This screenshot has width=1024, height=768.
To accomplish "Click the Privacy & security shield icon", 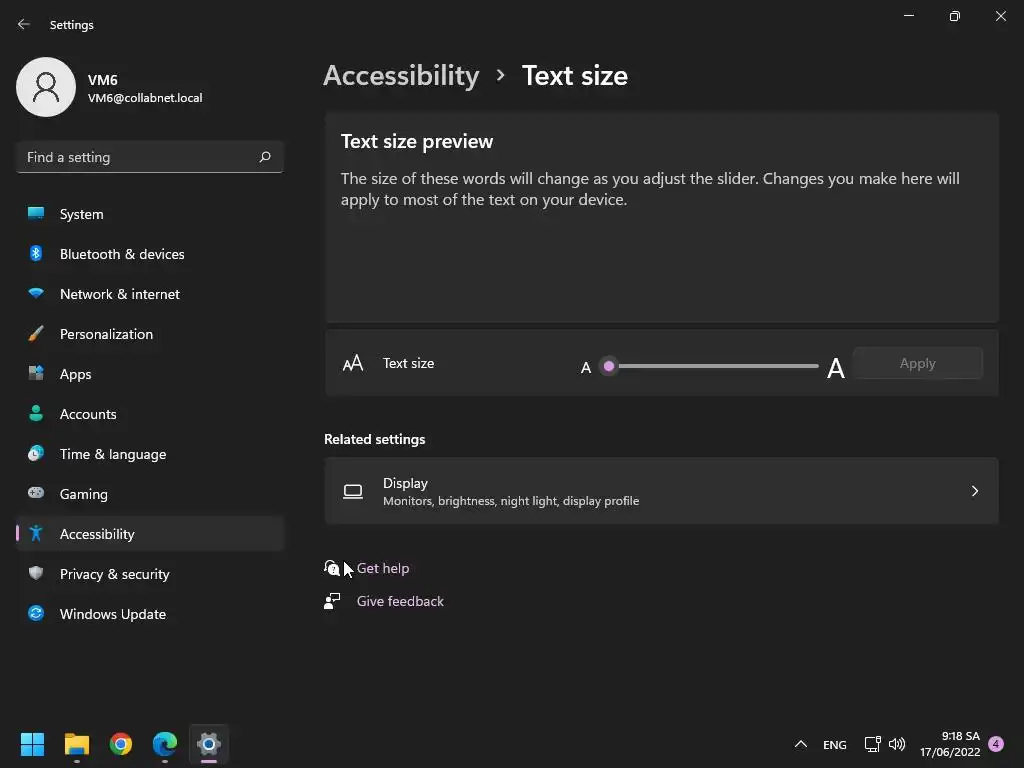I will pyautogui.click(x=36, y=574).
